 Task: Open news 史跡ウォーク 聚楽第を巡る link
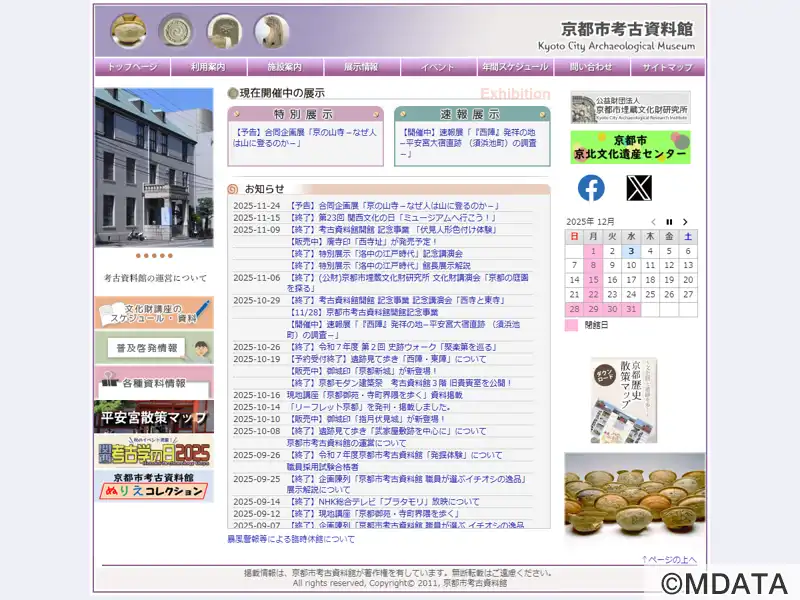coord(392,347)
